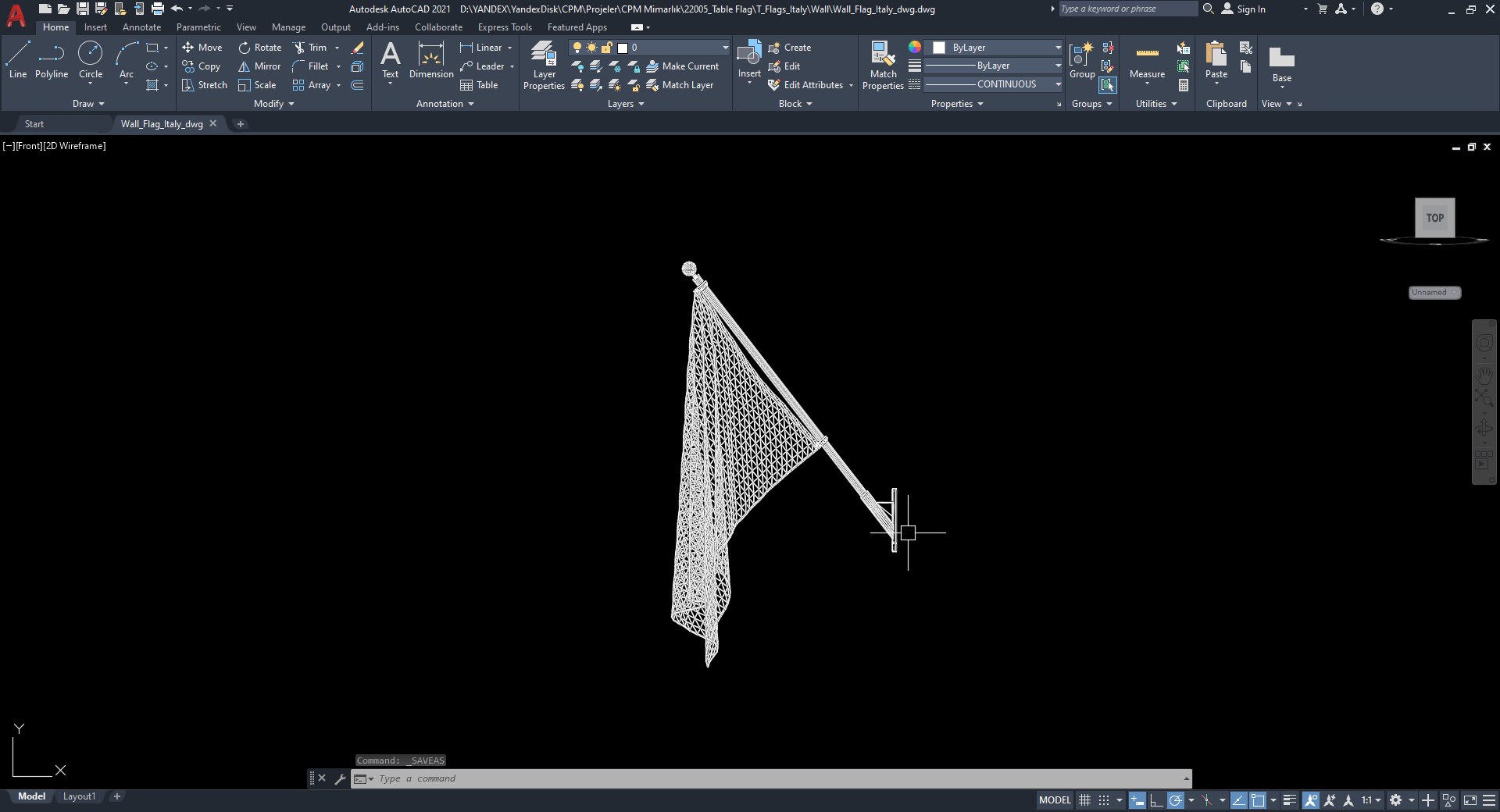Switch to the Insert ribbon tab
Image resolution: width=1500 pixels, height=812 pixels.
[95, 27]
